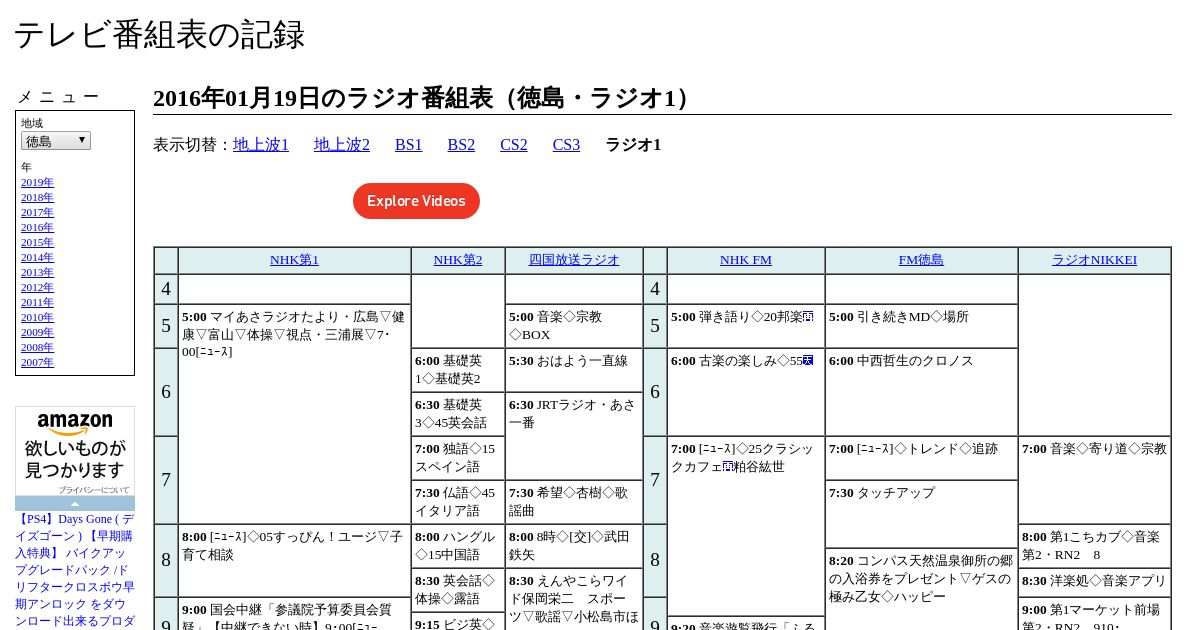Switch display to BS2
Image resolution: width=1200 pixels, height=630 pixels.
click(461, 145)
